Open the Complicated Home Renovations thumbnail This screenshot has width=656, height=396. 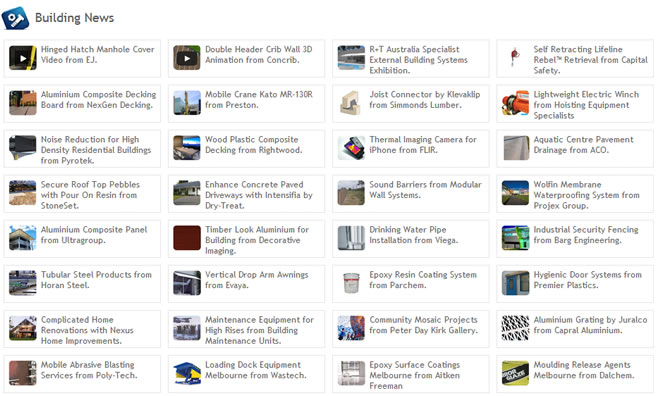tap(23, 328)
